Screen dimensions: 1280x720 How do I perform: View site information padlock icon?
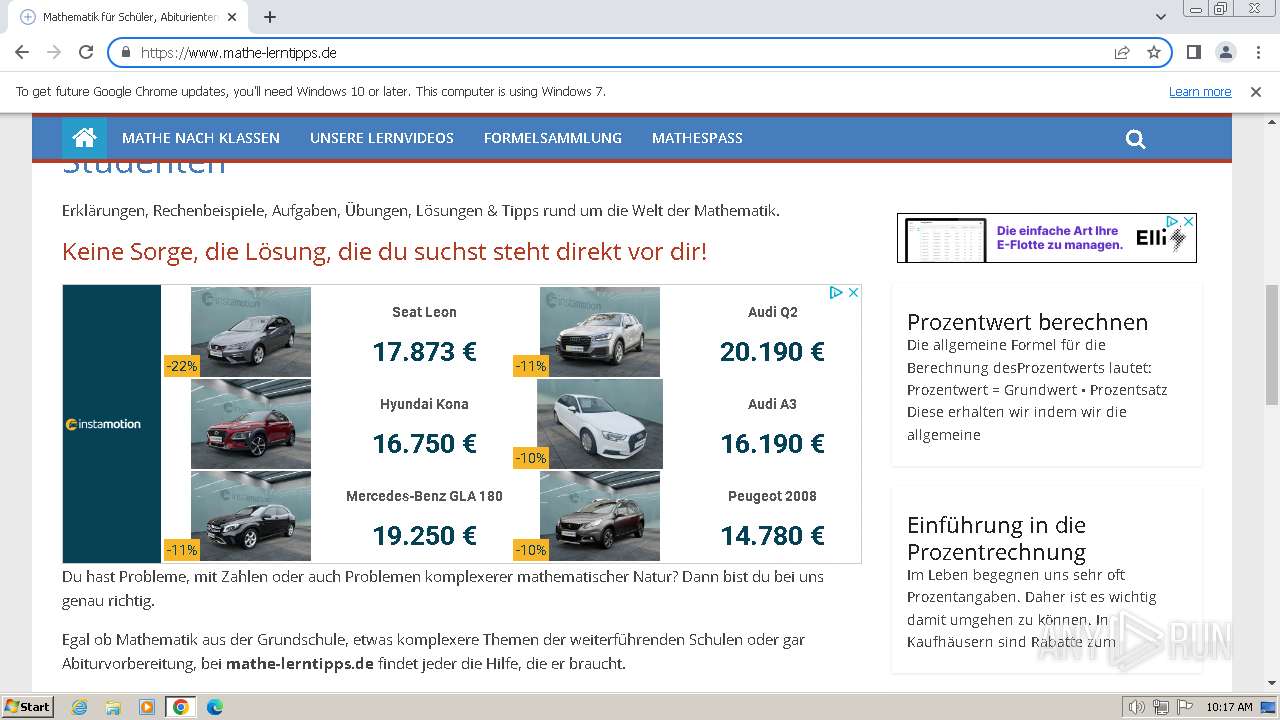(x=126, y=52)
